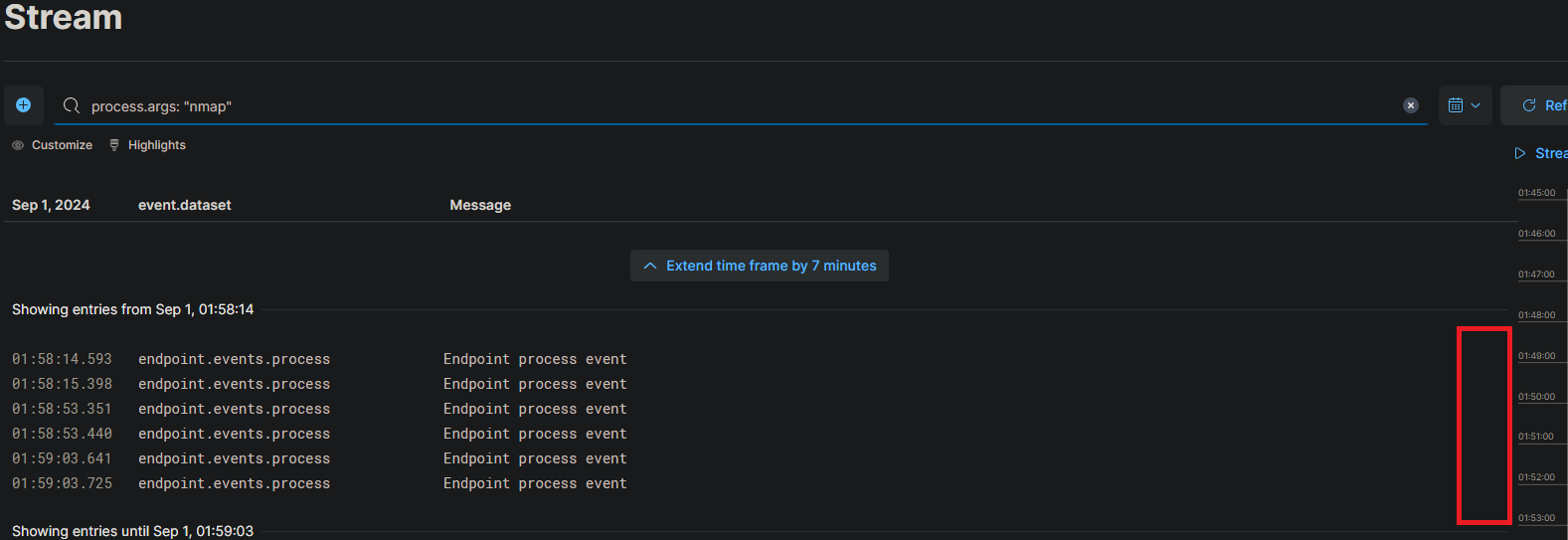
Task: Open the Customize view options
Action: pos(53,145)
